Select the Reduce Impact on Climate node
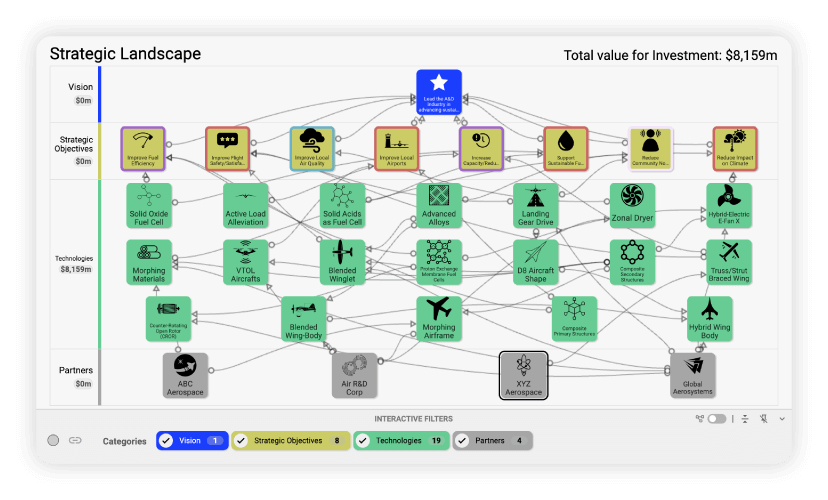Screen dimensions: 828x500 tap(735, 148)
